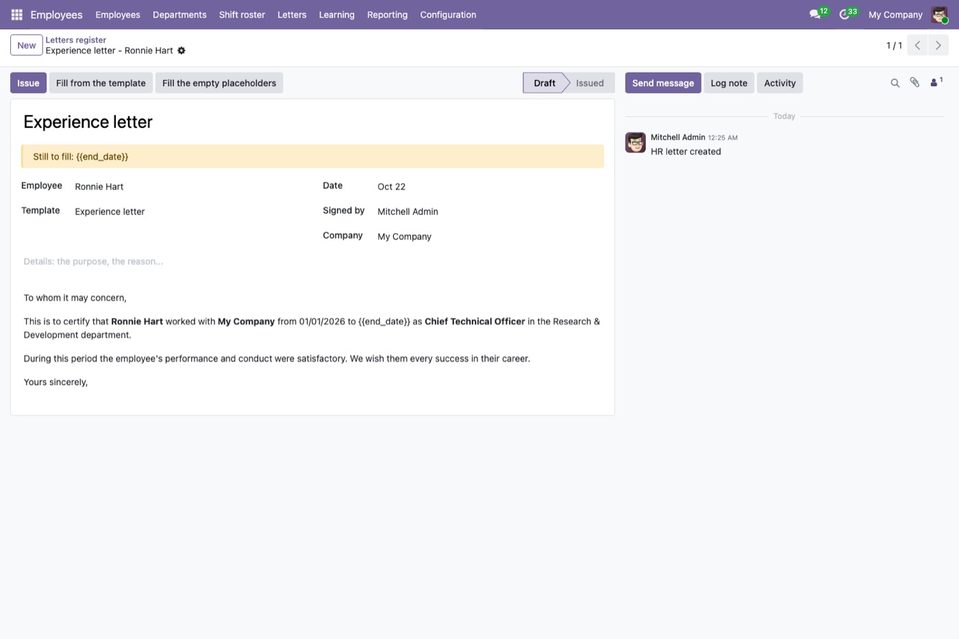Open the Date field Oct 22
The width and height of the screenshot is (959, 639).
click(490, 187)
